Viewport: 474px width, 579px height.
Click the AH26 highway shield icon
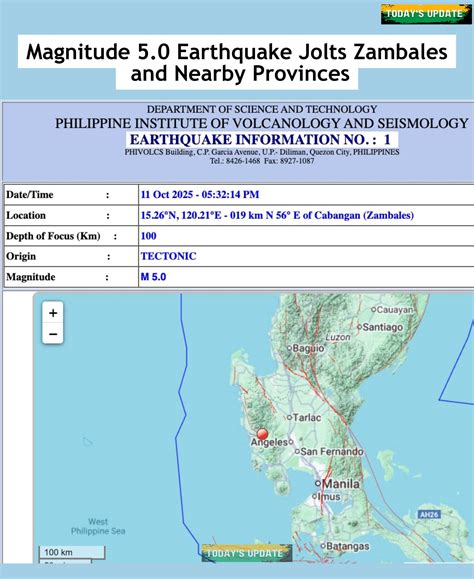click(429, 514)
